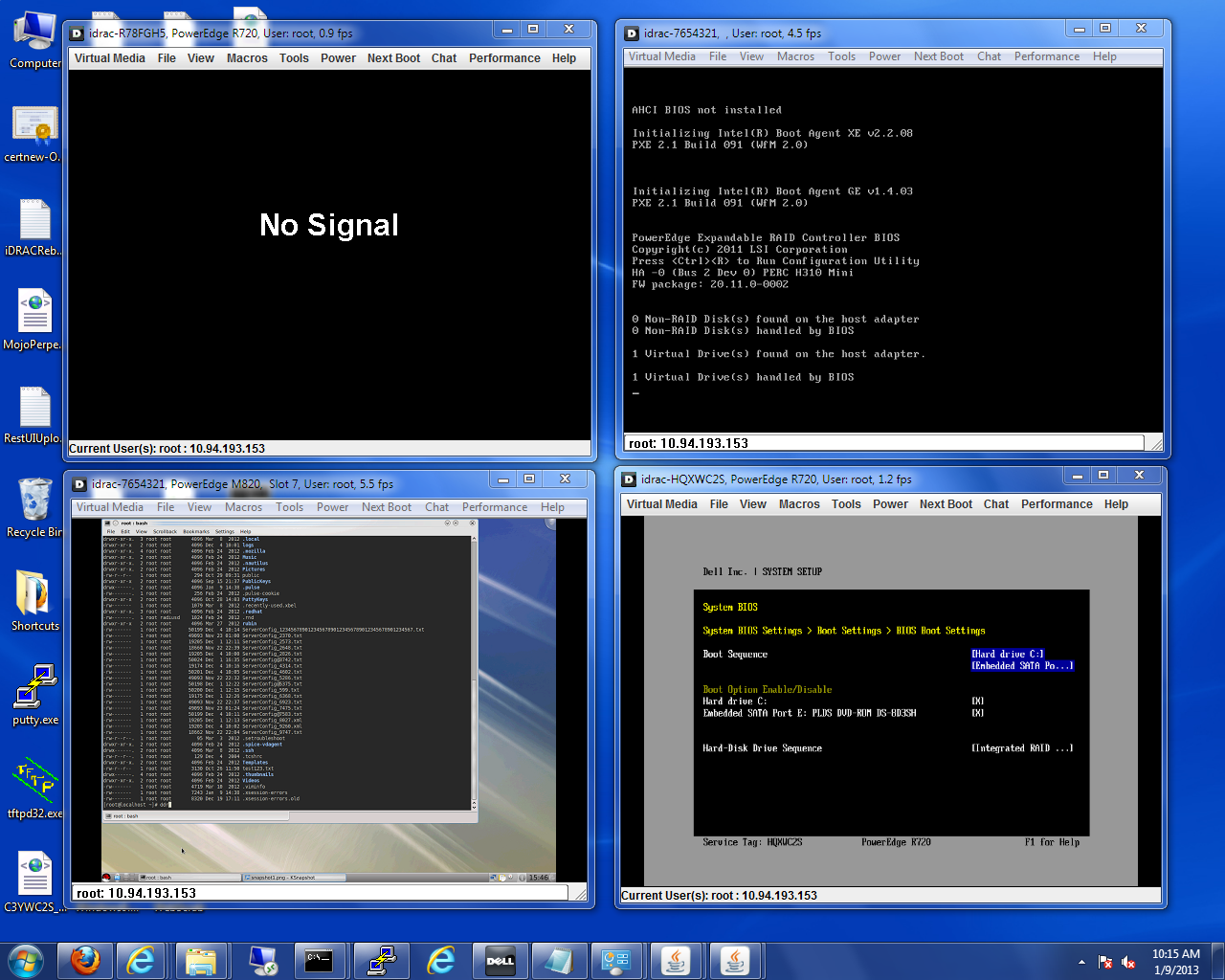The image size is (1225, 980).
Task: Open Virtual Media menu in the HQXWC2S window
Action: (661, 504)
